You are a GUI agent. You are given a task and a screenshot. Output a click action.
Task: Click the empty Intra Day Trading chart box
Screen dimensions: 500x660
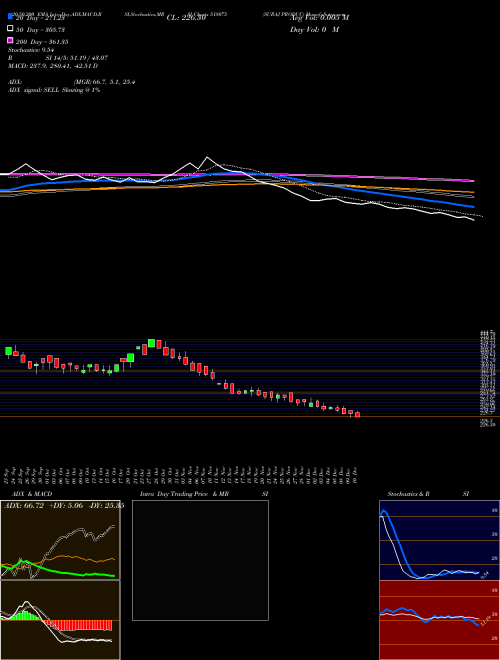click(200, 560)
